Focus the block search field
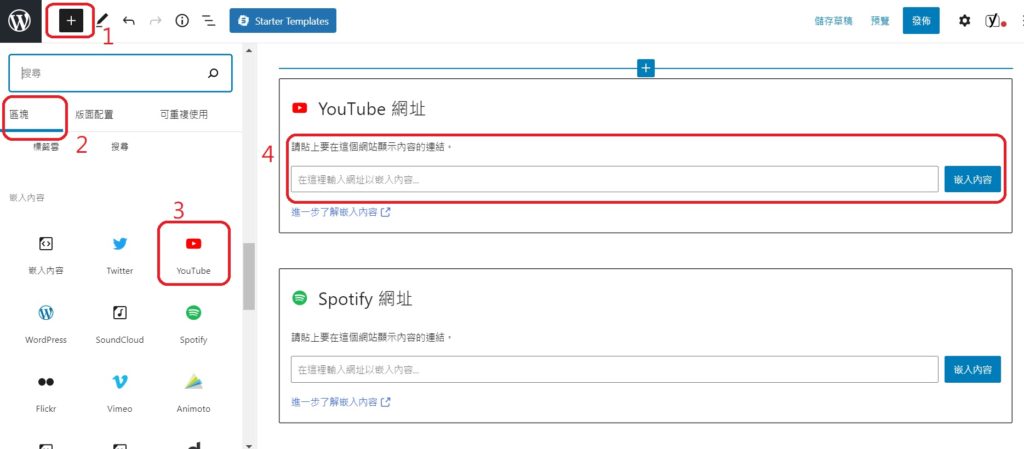The width and height of the screenshot is (1024, 449). [120, 73]
